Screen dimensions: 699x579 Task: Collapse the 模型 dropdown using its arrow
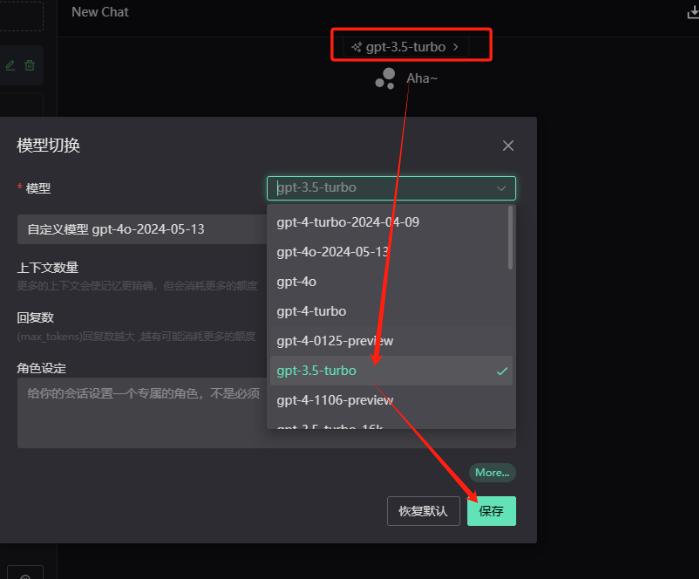501,188
